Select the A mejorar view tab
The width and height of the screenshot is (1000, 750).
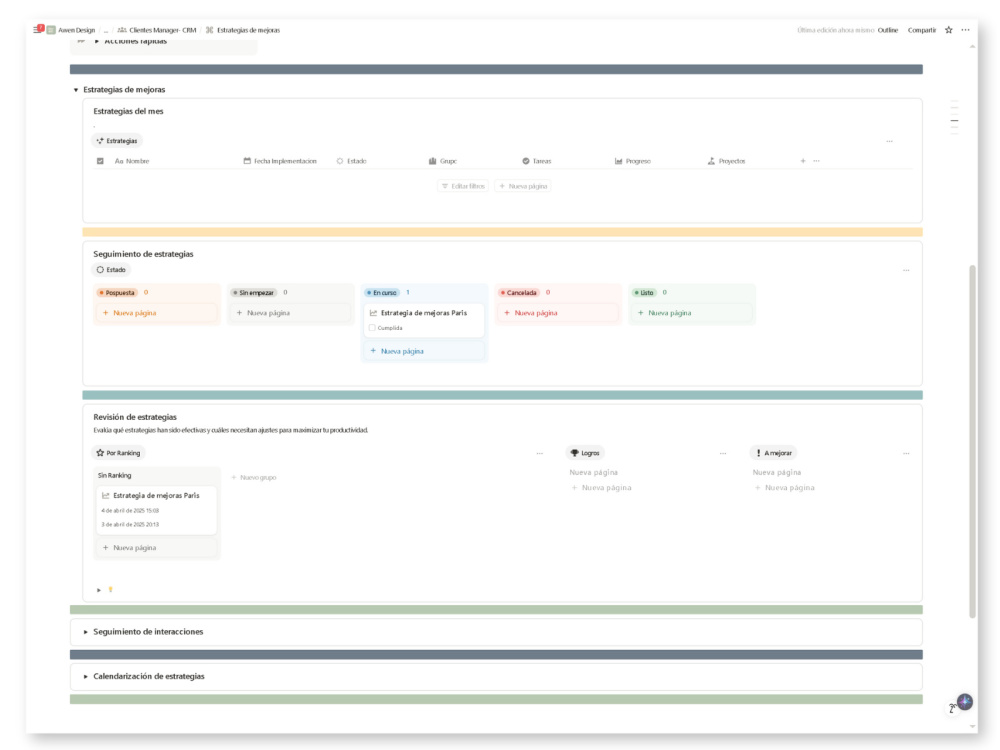click(773, 453)
